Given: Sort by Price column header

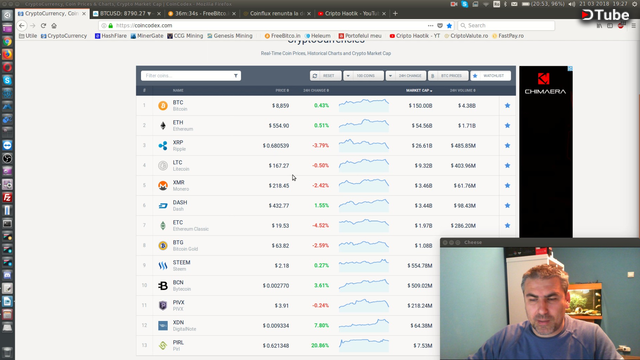Looking at the screenshot, I should [x=282, y=90].
